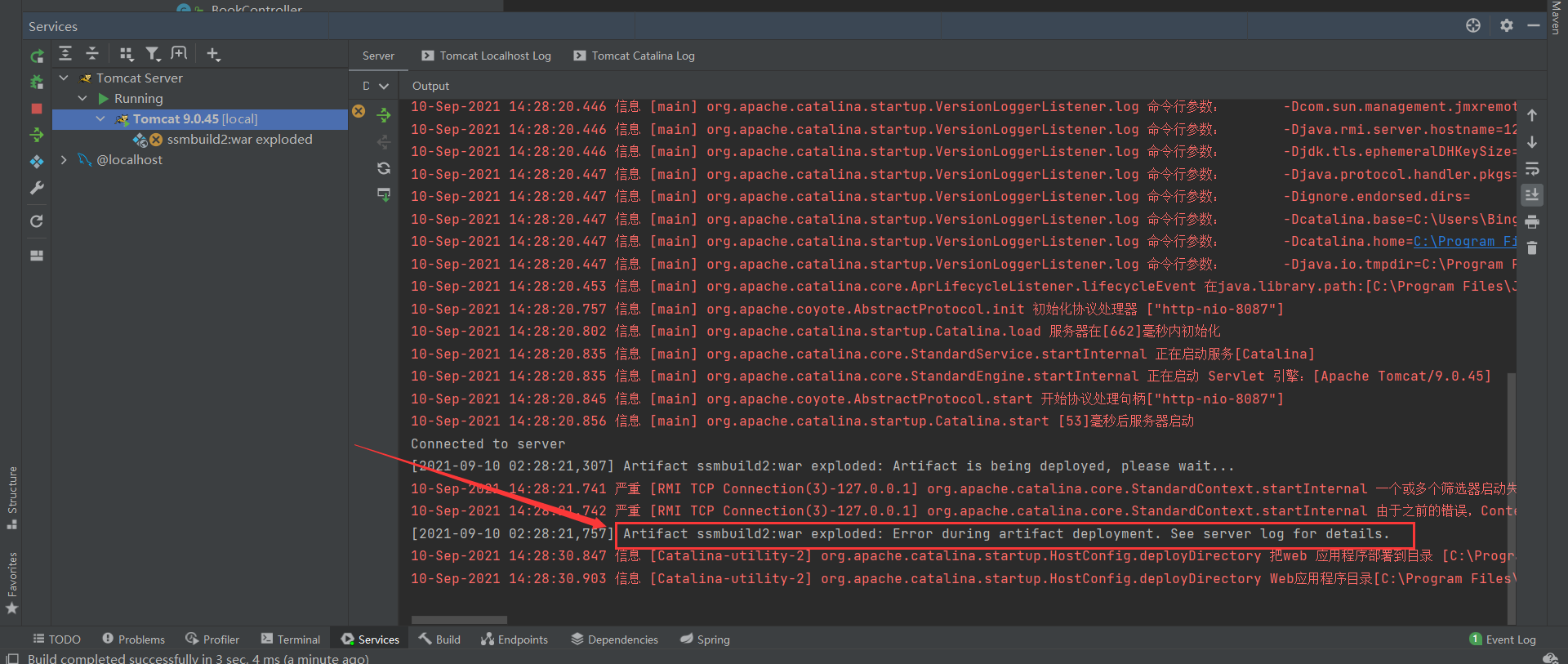The image size is (1568, 664).
Task: Click the refresh icon in Services left sidebar
Action: (x=37, y=221)
